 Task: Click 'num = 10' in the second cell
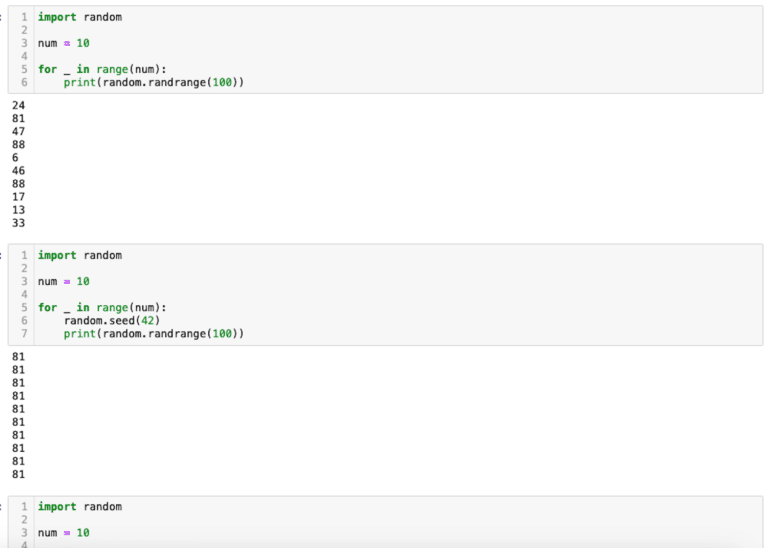64,282
